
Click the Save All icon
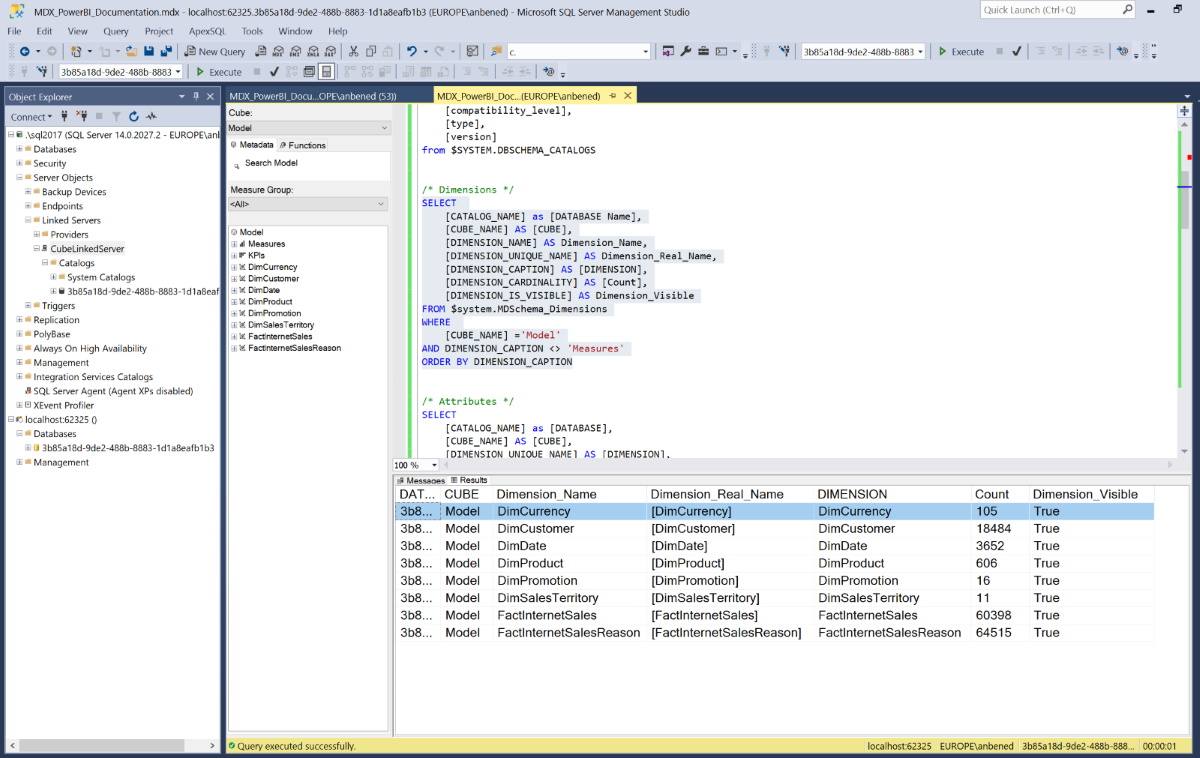pyautogui.click(x=166, y=51)
